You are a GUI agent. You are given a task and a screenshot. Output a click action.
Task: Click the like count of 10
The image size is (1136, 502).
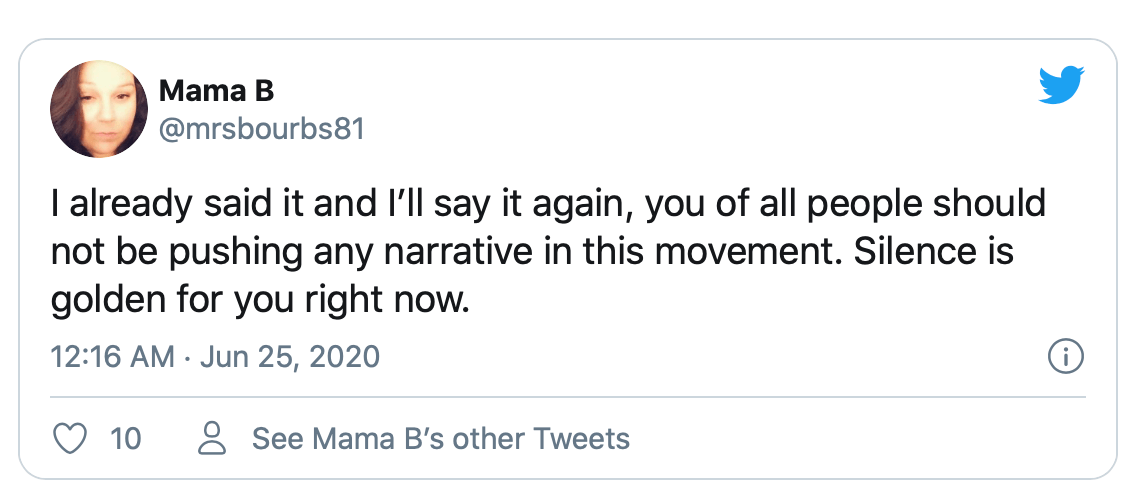tap(125, 438)
